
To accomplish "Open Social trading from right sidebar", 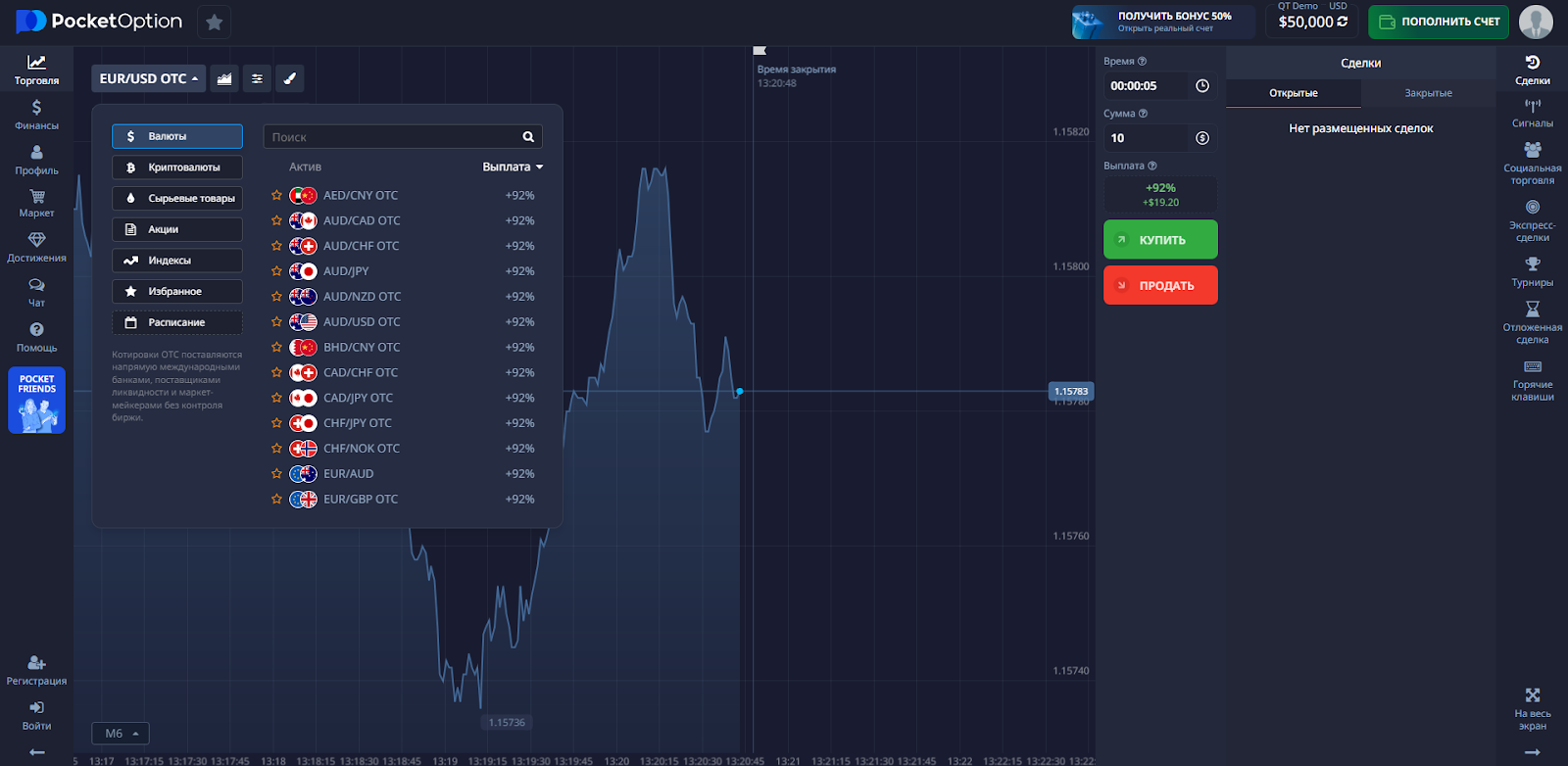I will click(1532, 162).
